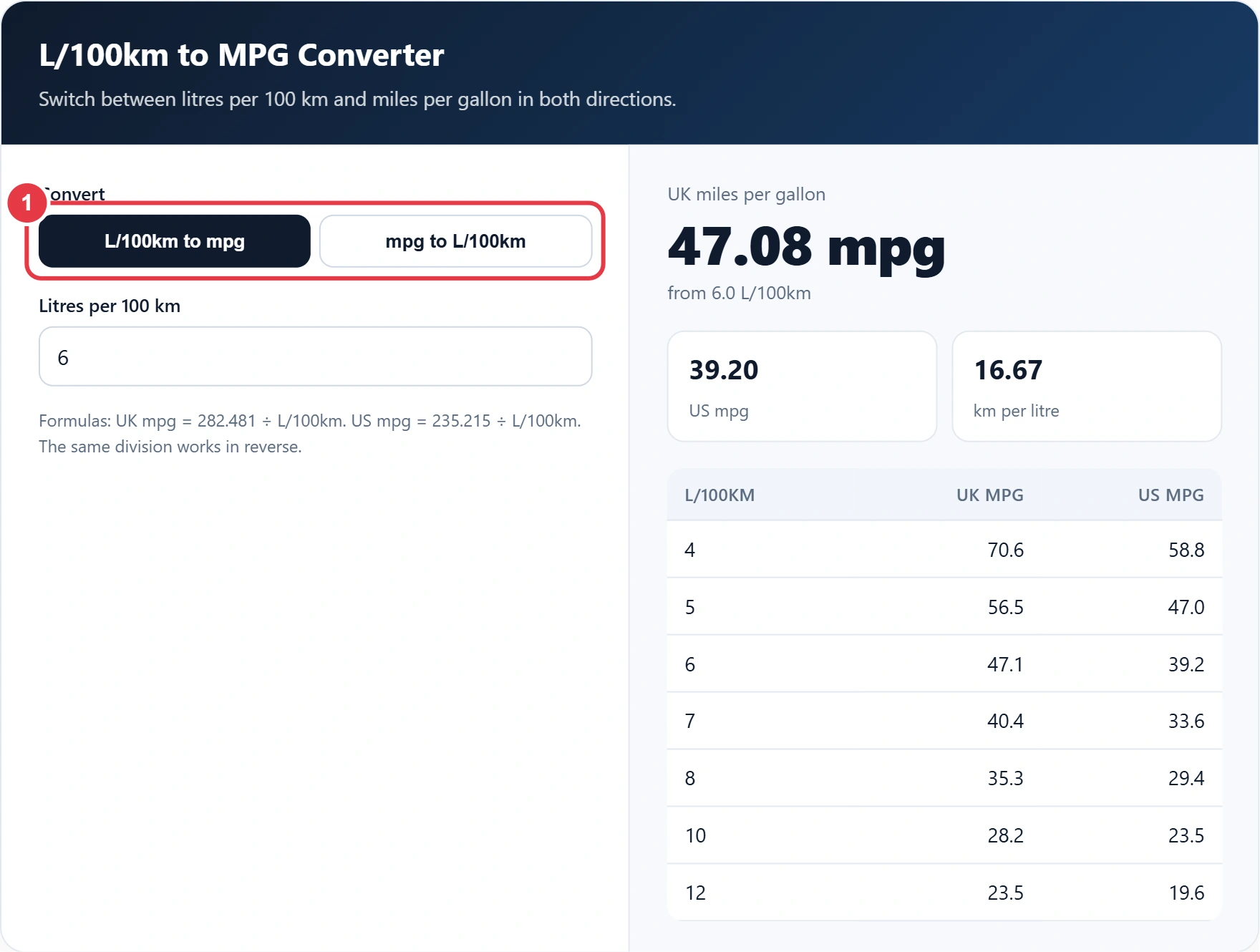Select the 40.4 UK mpg cell

click(x=1005, y=721)
